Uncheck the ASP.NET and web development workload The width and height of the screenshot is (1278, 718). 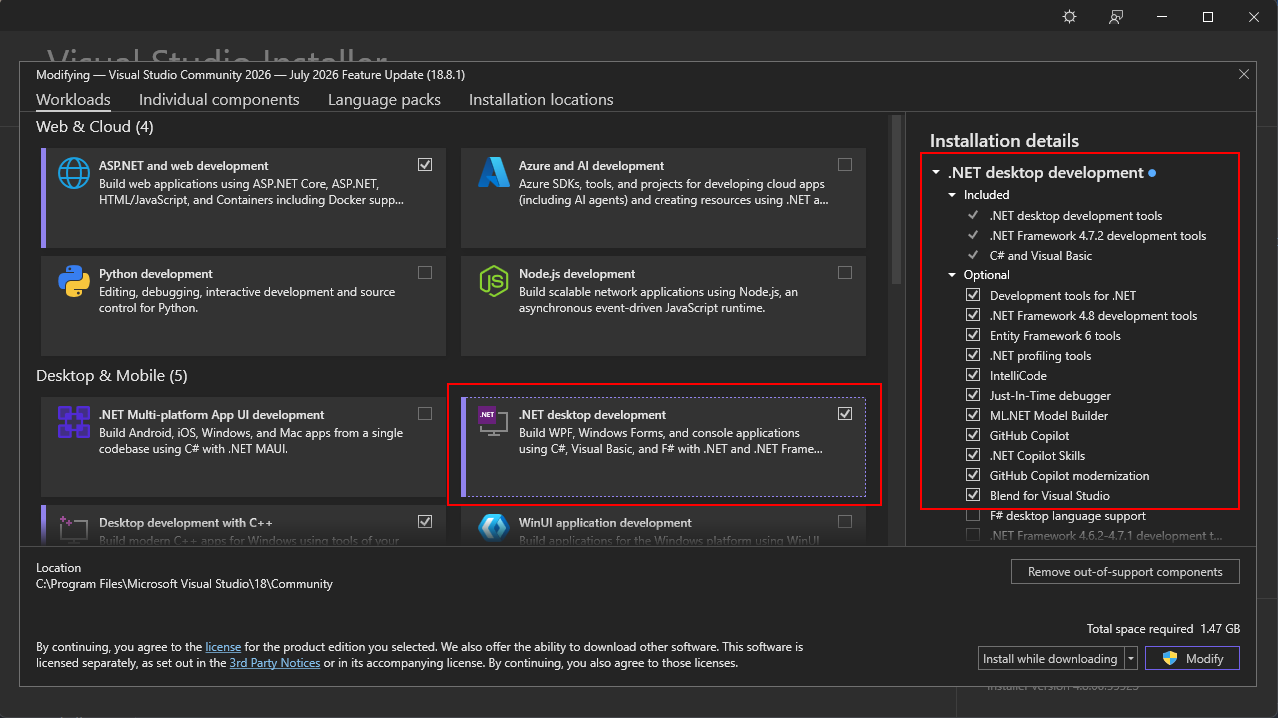tap(425, 164)
